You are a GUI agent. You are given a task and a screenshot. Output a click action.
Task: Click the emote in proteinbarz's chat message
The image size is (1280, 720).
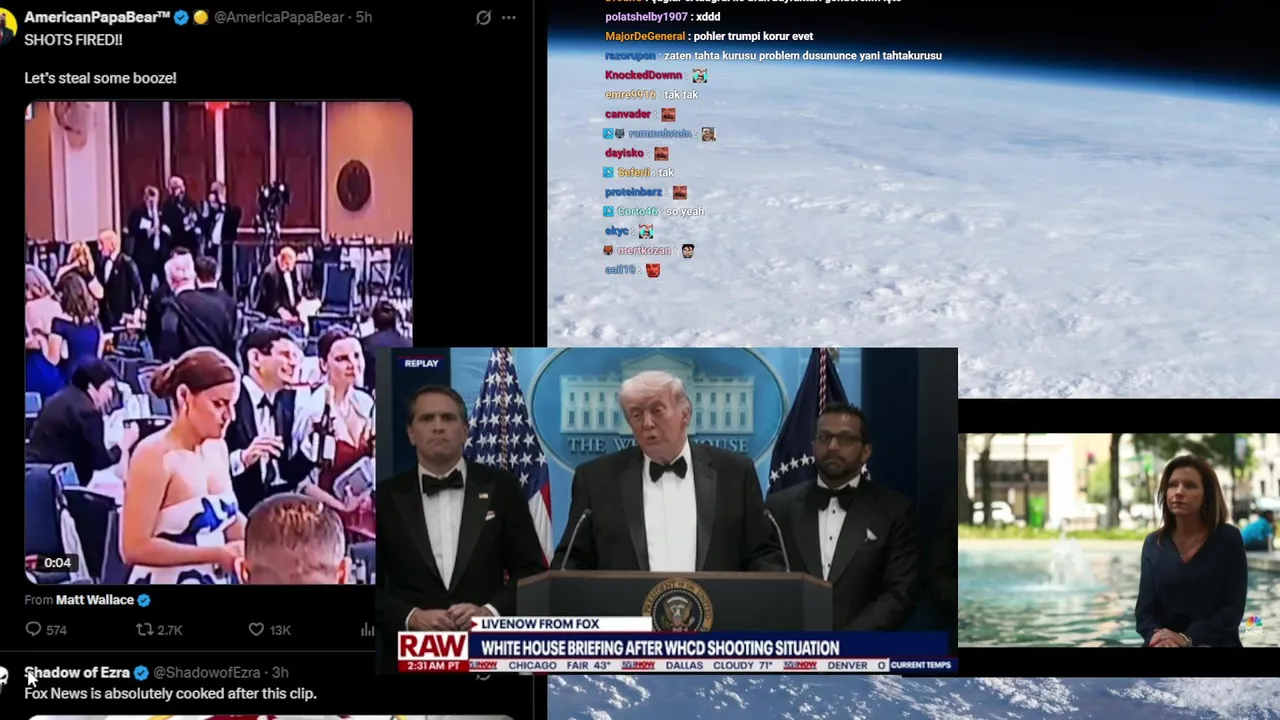pos(680,192)
